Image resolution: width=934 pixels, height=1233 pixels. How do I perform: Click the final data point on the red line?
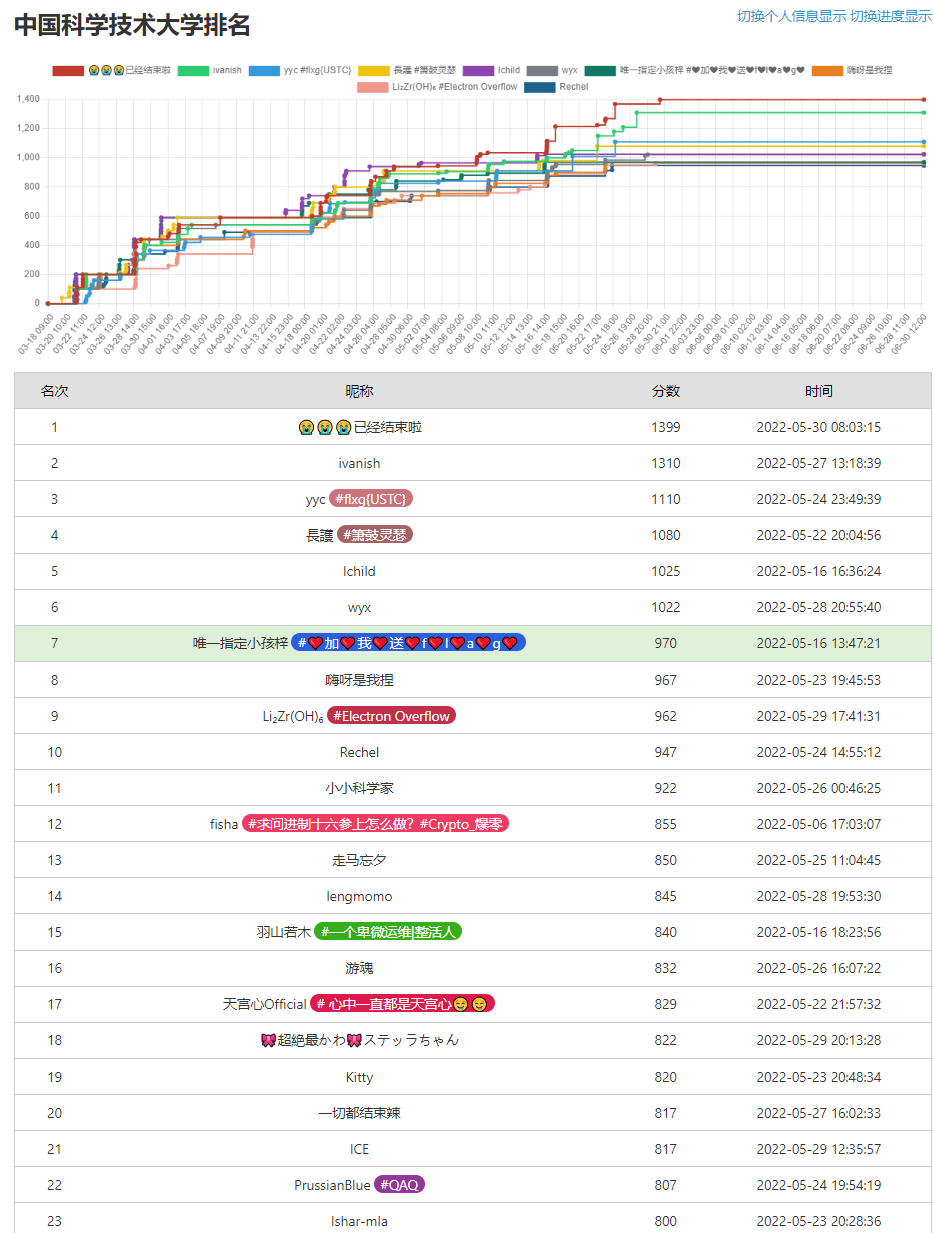tap(923, 100)
